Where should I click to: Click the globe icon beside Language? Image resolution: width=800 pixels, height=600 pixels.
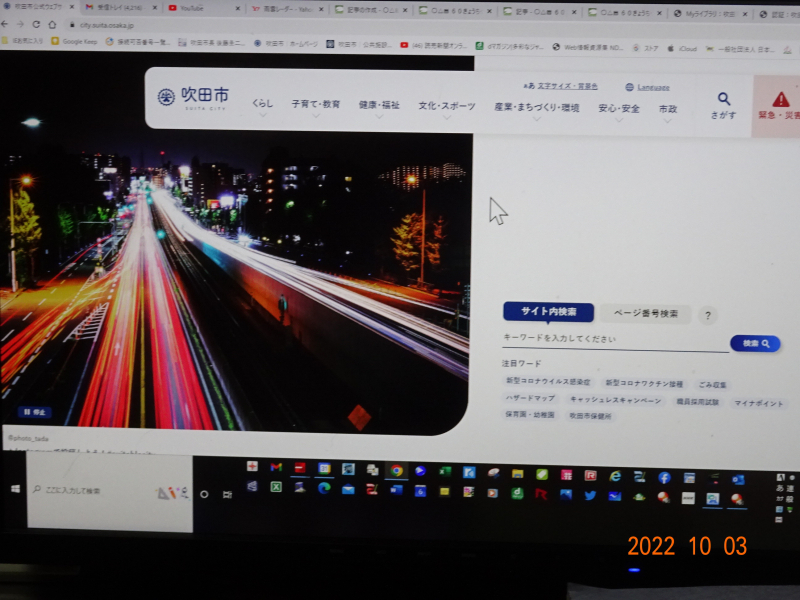point(630,87)
